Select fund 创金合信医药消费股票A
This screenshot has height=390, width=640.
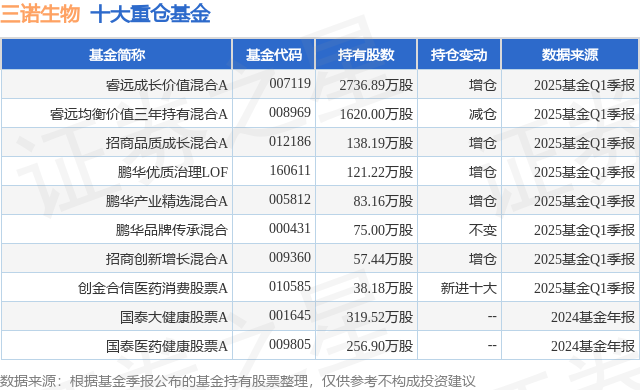pyautogui.click(x=153, y=288)
